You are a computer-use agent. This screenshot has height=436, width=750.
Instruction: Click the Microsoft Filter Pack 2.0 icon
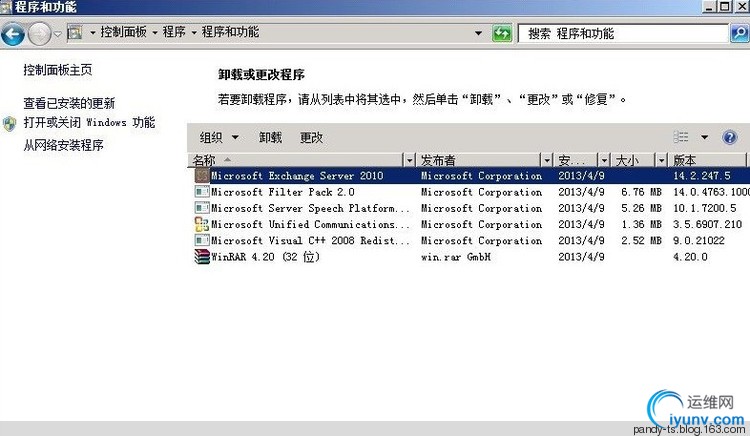(x=202, y=192)
